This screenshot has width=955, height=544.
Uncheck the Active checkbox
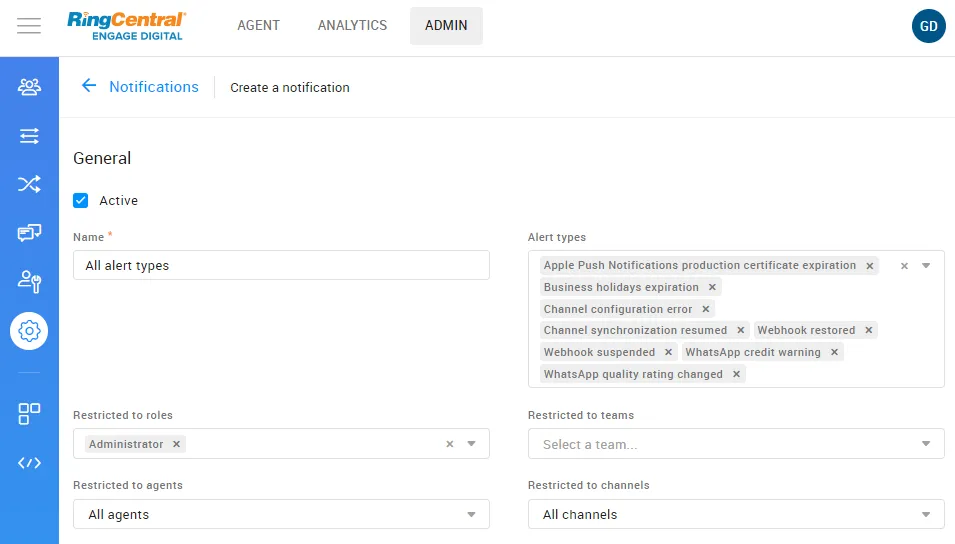[81, 201]
